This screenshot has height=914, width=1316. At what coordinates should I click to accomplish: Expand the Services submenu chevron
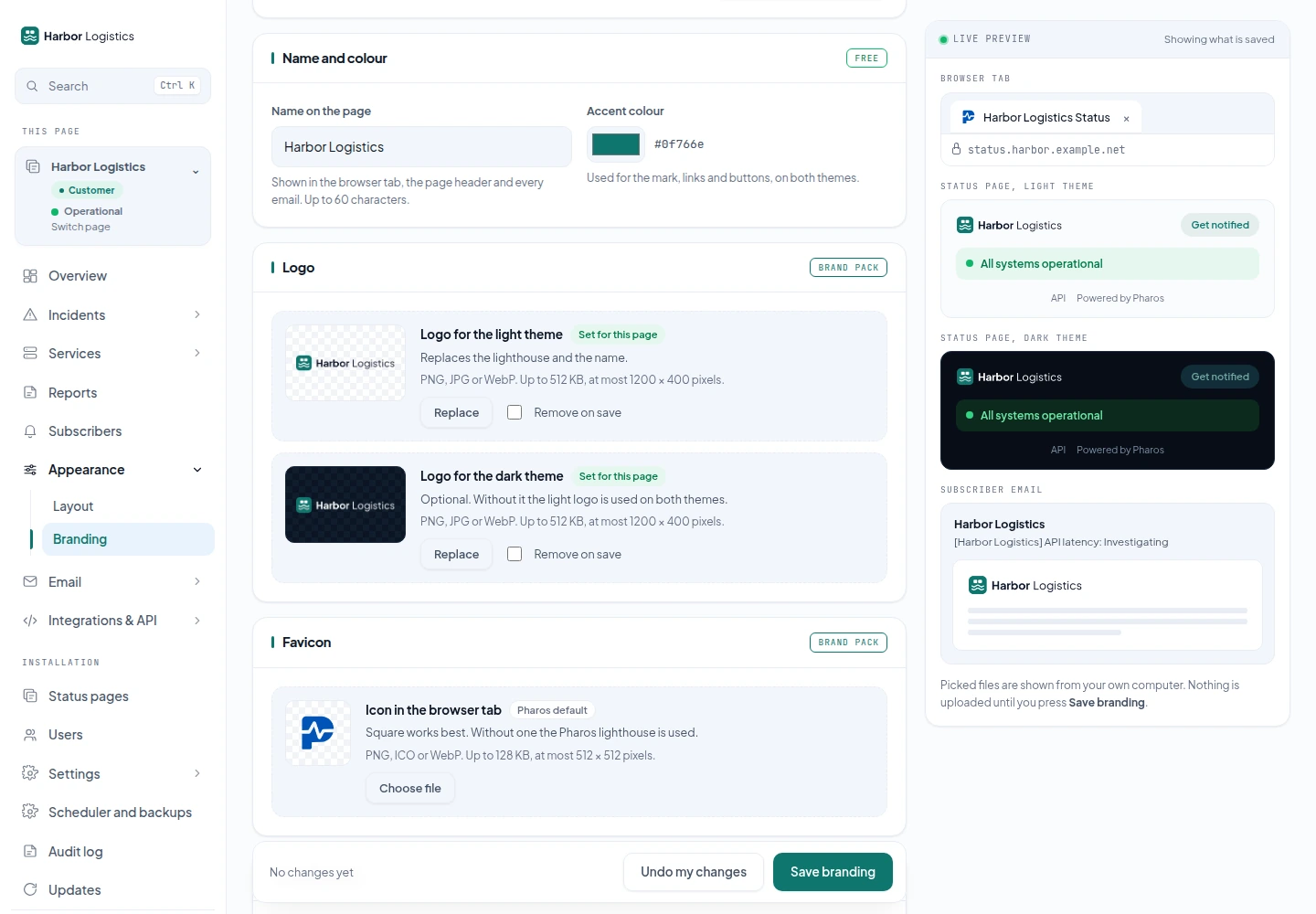(x=197, y=353)
